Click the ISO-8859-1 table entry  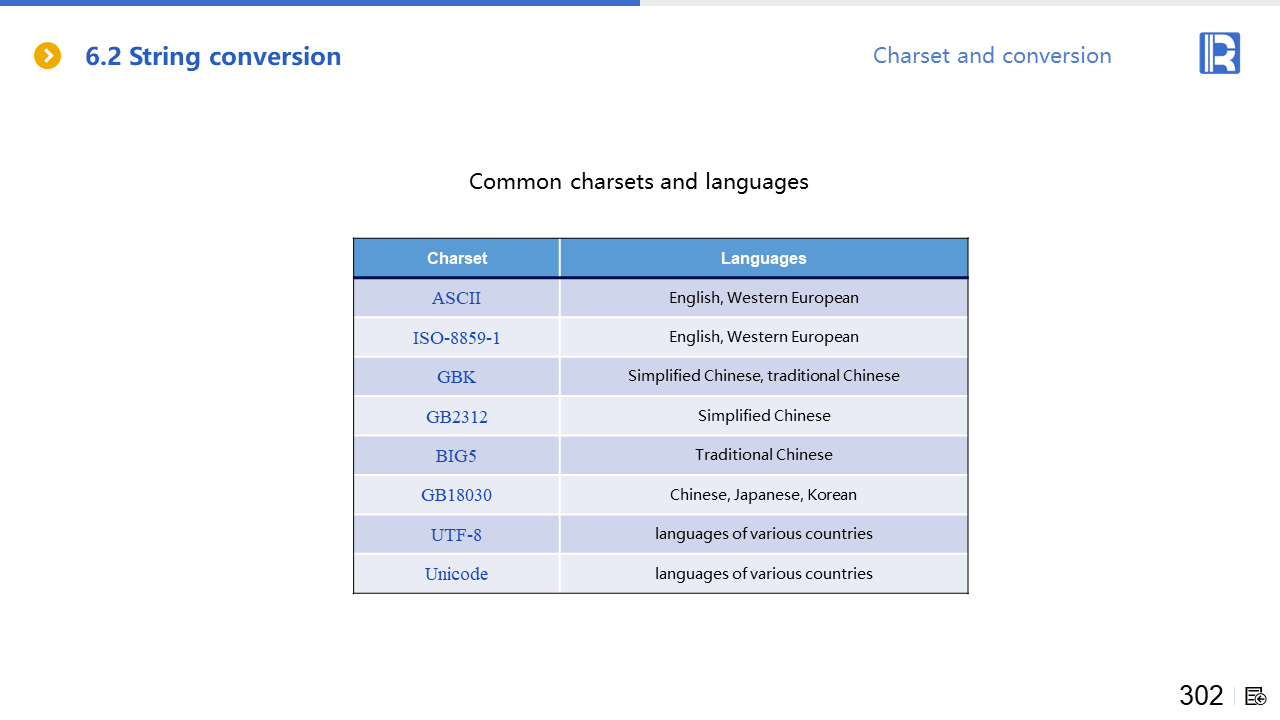click(x=456, y=338)
